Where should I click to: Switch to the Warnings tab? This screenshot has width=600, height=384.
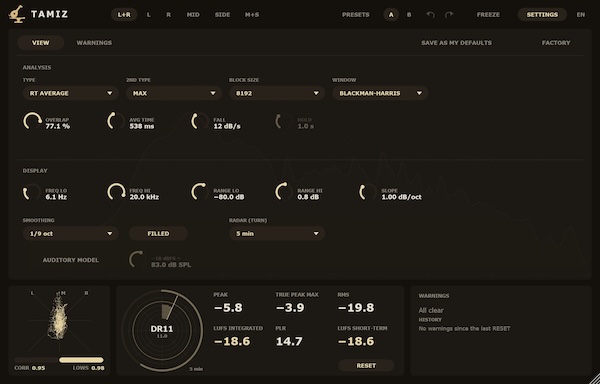(x=94, y=43)
